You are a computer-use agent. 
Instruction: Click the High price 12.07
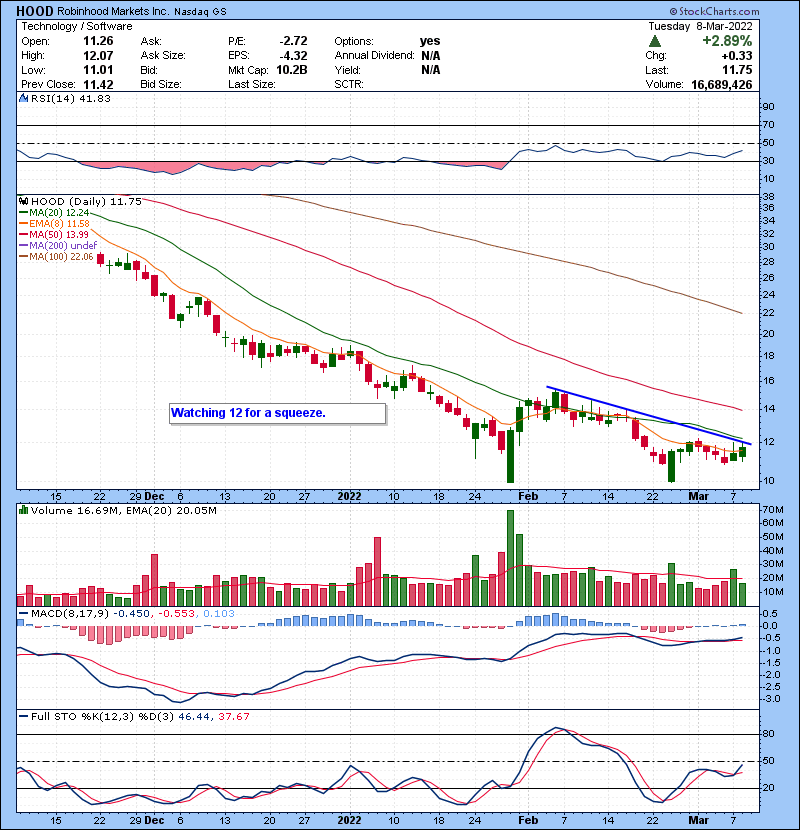pos(98,55)
